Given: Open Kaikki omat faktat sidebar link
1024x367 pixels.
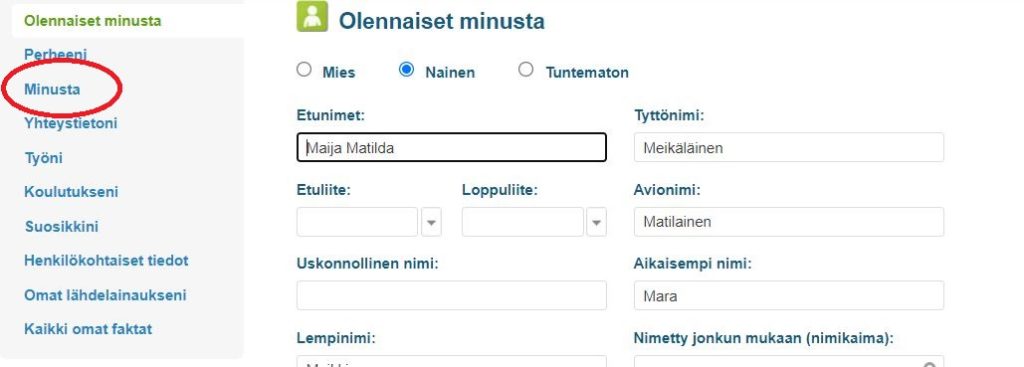Looking at the screenshot, I should click(x=88, y=328).
